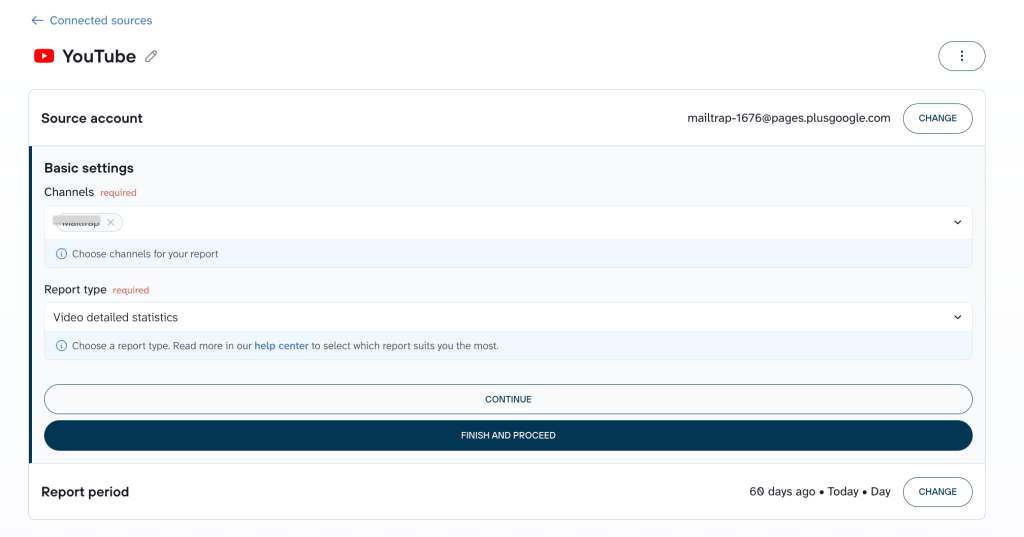Change the source account

[937, 118]
